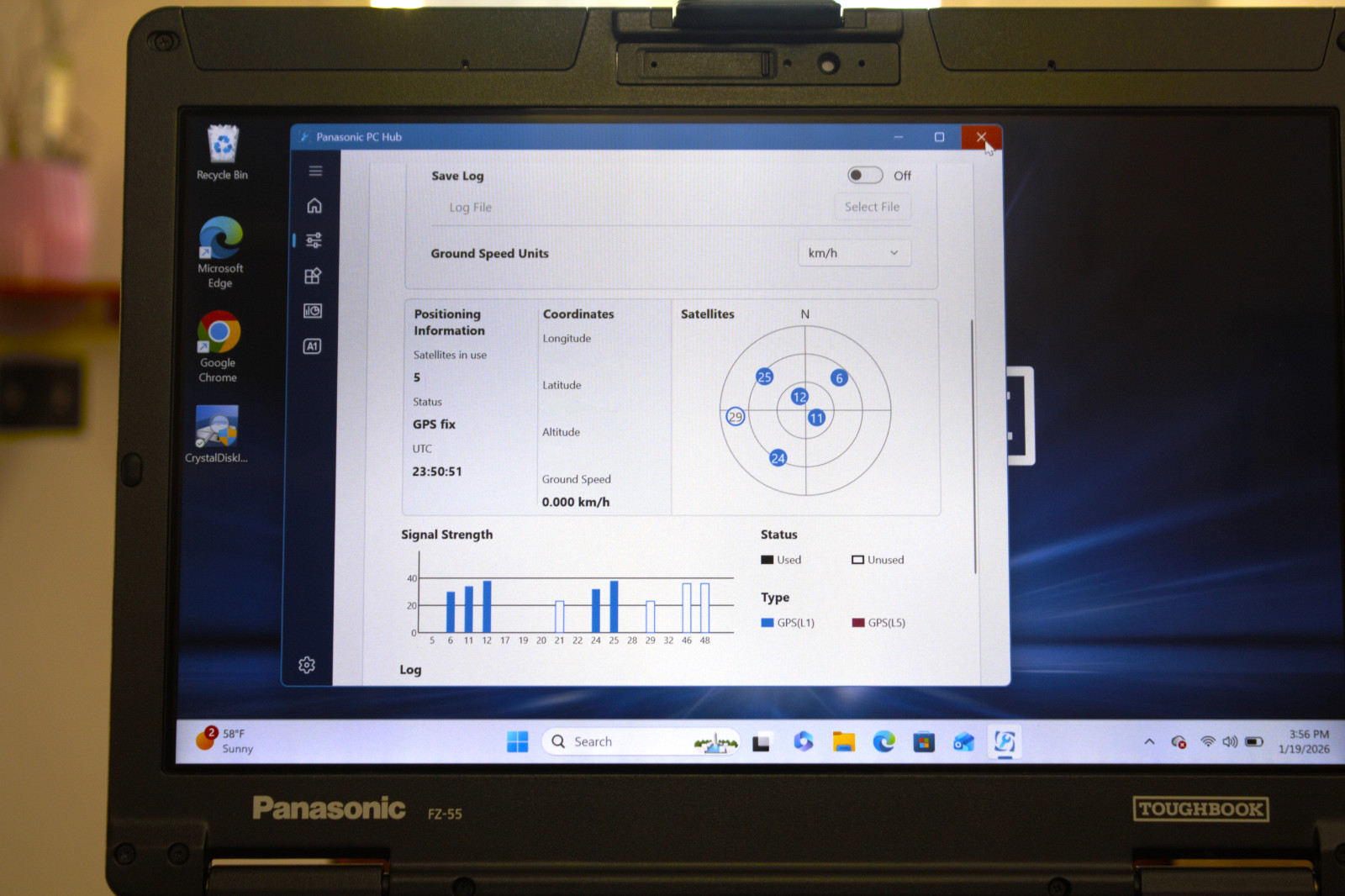Open the CrystalDisk desktop shortcut
The height and width of the screenshot is (896, 1345).
click(x=216, y=435)
